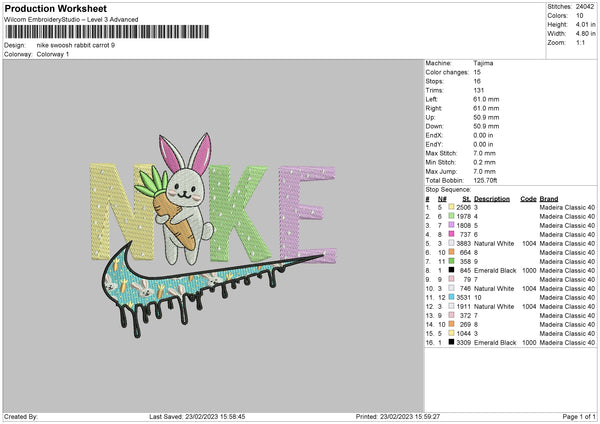Pick the orange swatch beside stitch count 664
Screen dimensions: 600x424
[x=451, y=252]
